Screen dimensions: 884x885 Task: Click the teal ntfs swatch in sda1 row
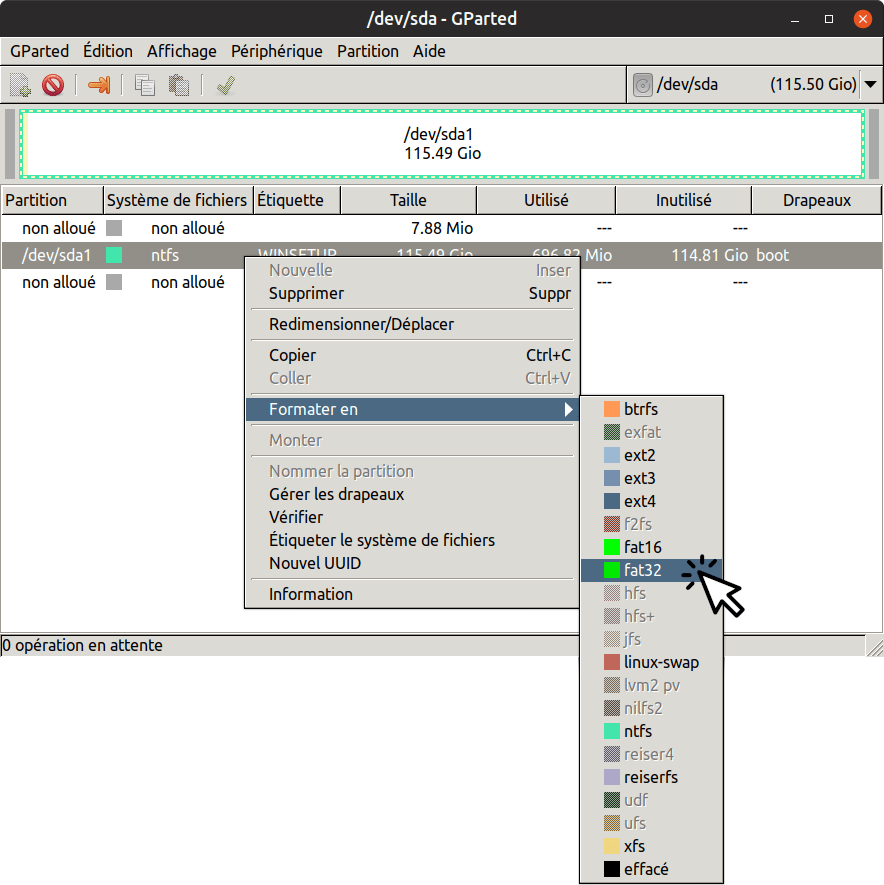114,255
